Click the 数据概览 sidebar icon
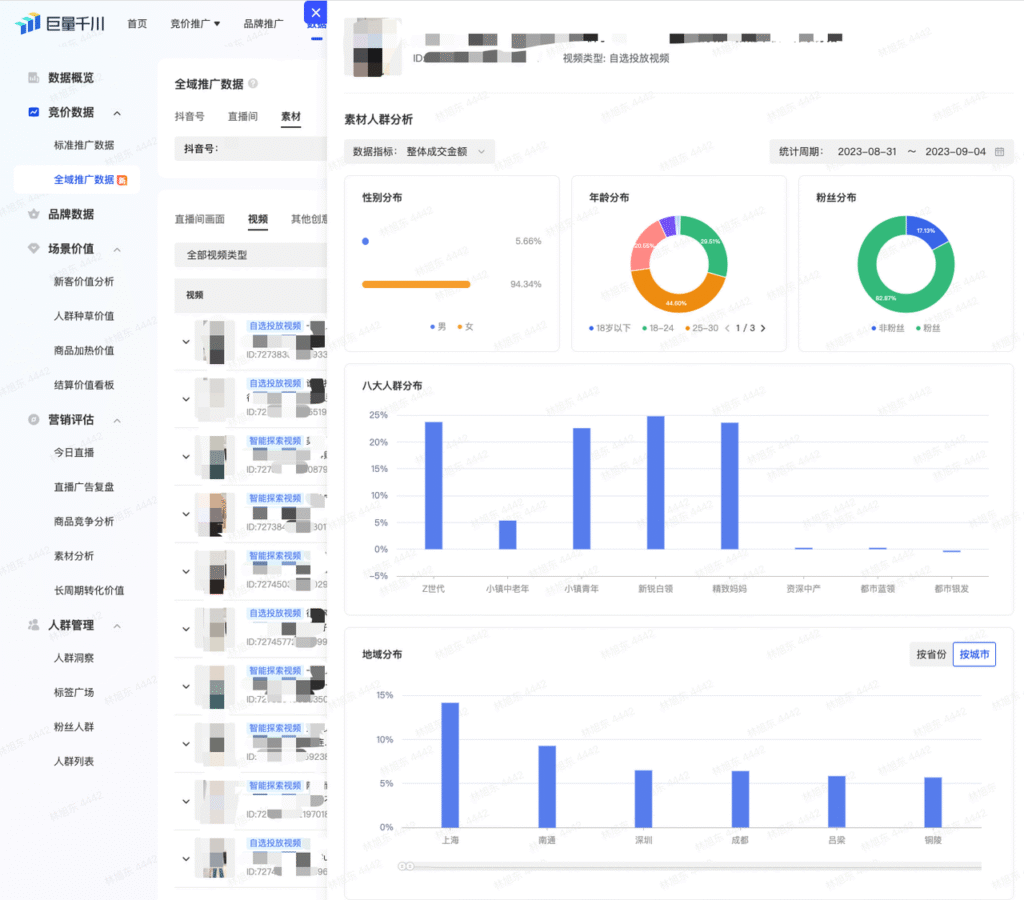This screenshot has height=900, width=1024. pos(33,77)
